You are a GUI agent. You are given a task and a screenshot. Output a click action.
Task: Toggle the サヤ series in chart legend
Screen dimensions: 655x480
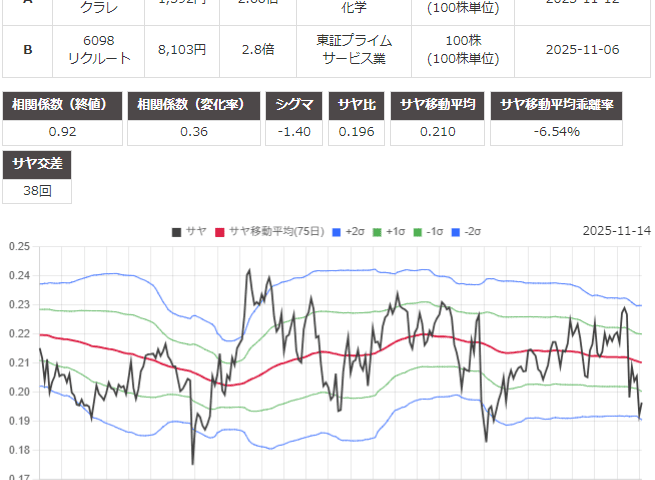[188, 231]
